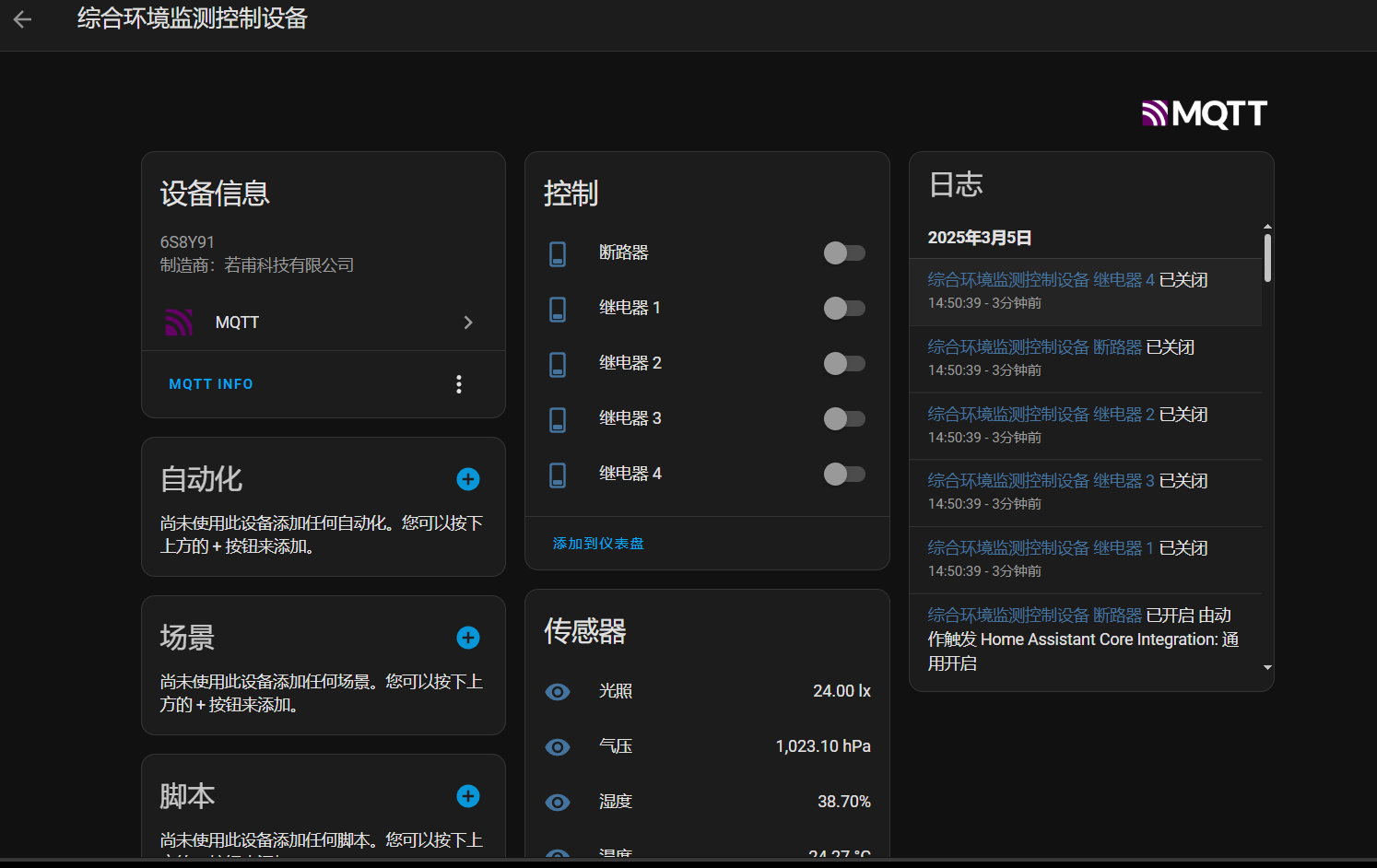The width and height of the screenshot is (1377, 868).
Task: Open the 继电器 2 control row label
Action: (630, 363)
